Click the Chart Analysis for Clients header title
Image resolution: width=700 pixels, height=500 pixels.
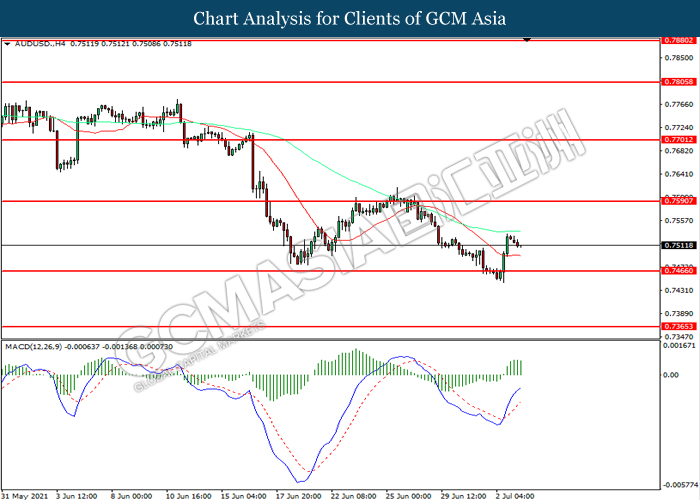point(350,18)
